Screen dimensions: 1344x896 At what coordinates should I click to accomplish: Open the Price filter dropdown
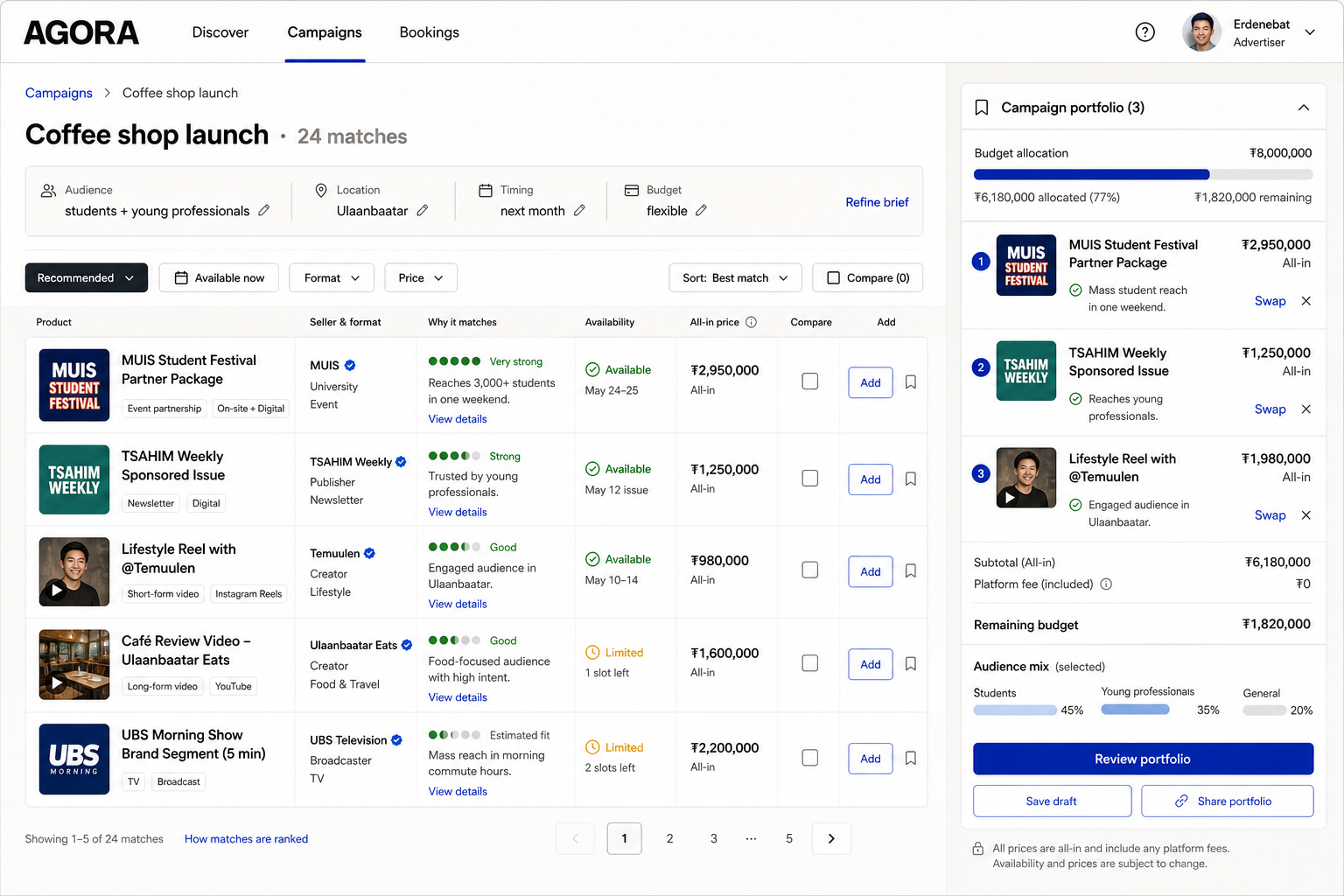421,278
